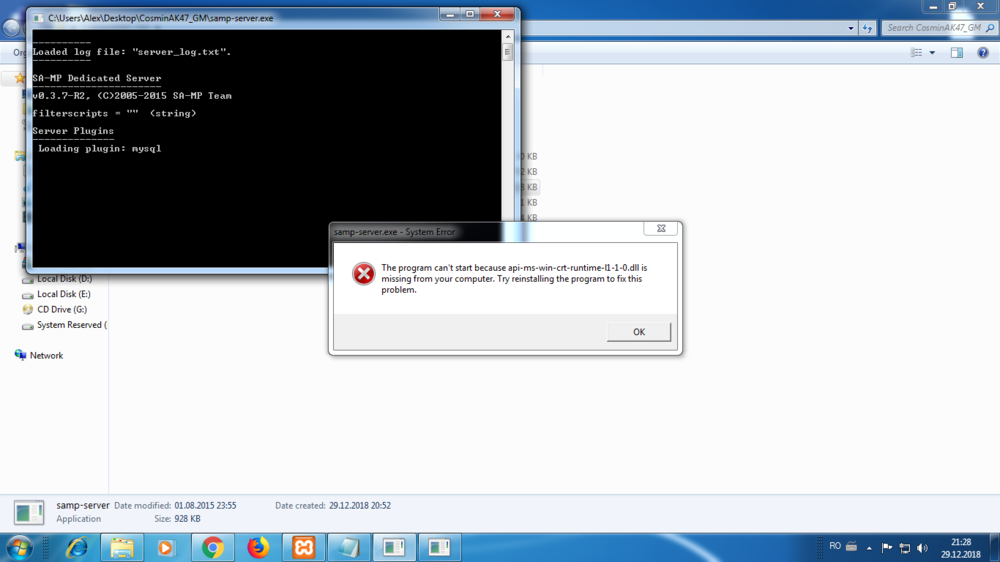Viewport: 1000px width, 562px height.
Task: Open Windows Media Player from the taskbar
Action: click(x=166, y=547)
